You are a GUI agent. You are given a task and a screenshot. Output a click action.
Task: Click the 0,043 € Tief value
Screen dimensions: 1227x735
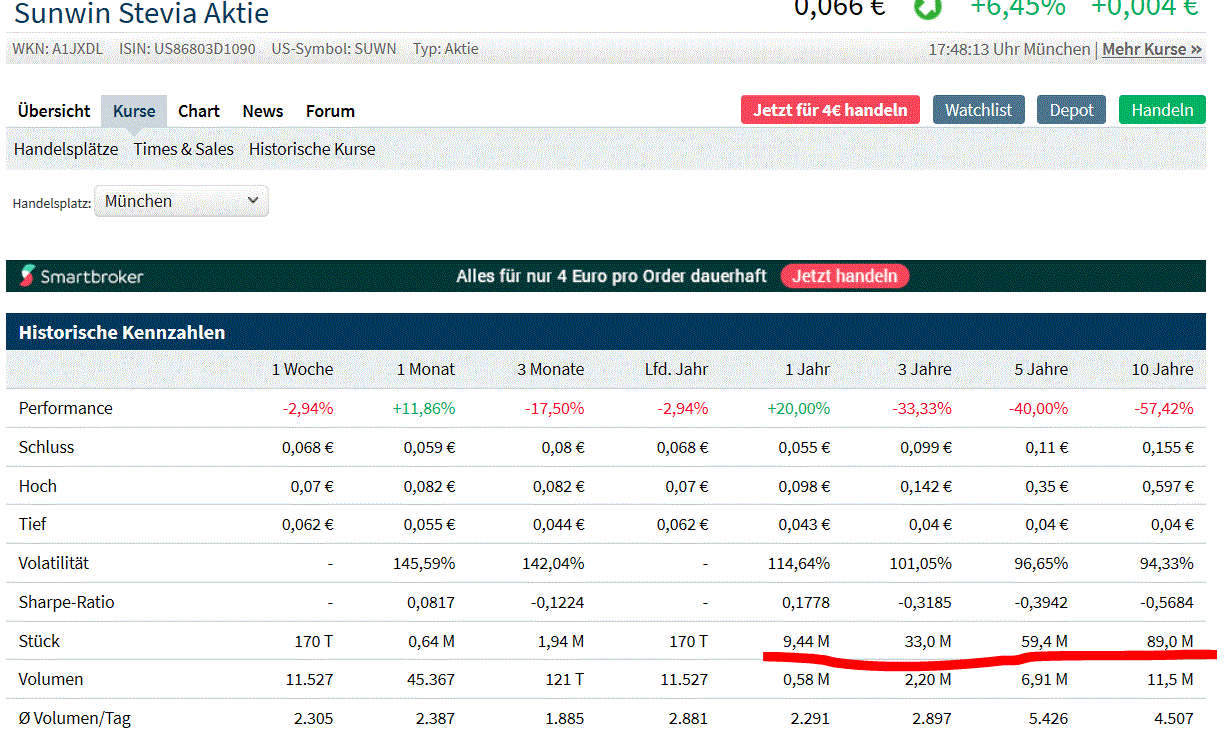804,524
